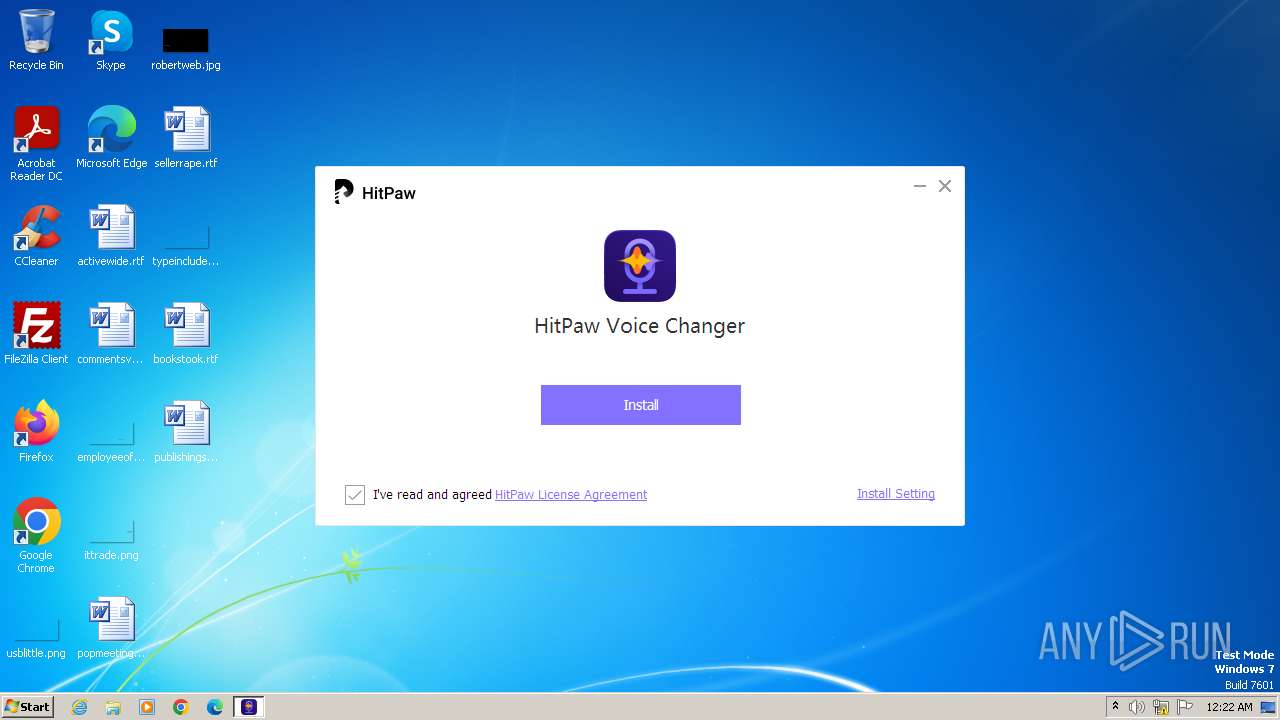
Task: Select the employeeof file icon
Action: pos(111,442)
